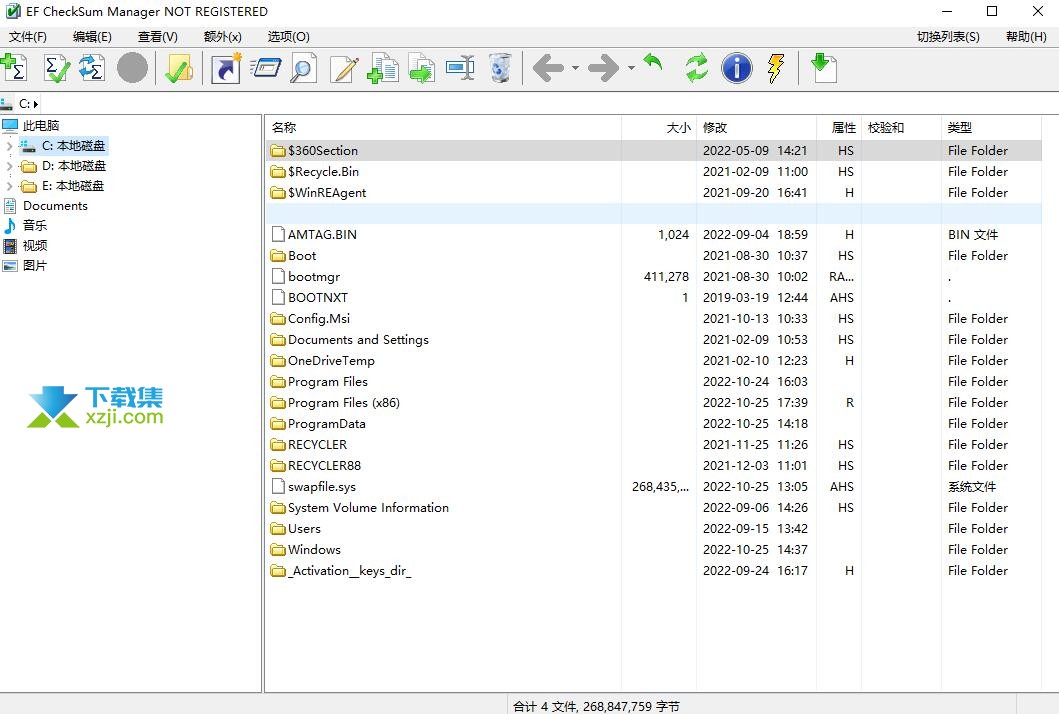Click the run window icon with speed lines
1059x714 pixels.
(x=265, y=68)
